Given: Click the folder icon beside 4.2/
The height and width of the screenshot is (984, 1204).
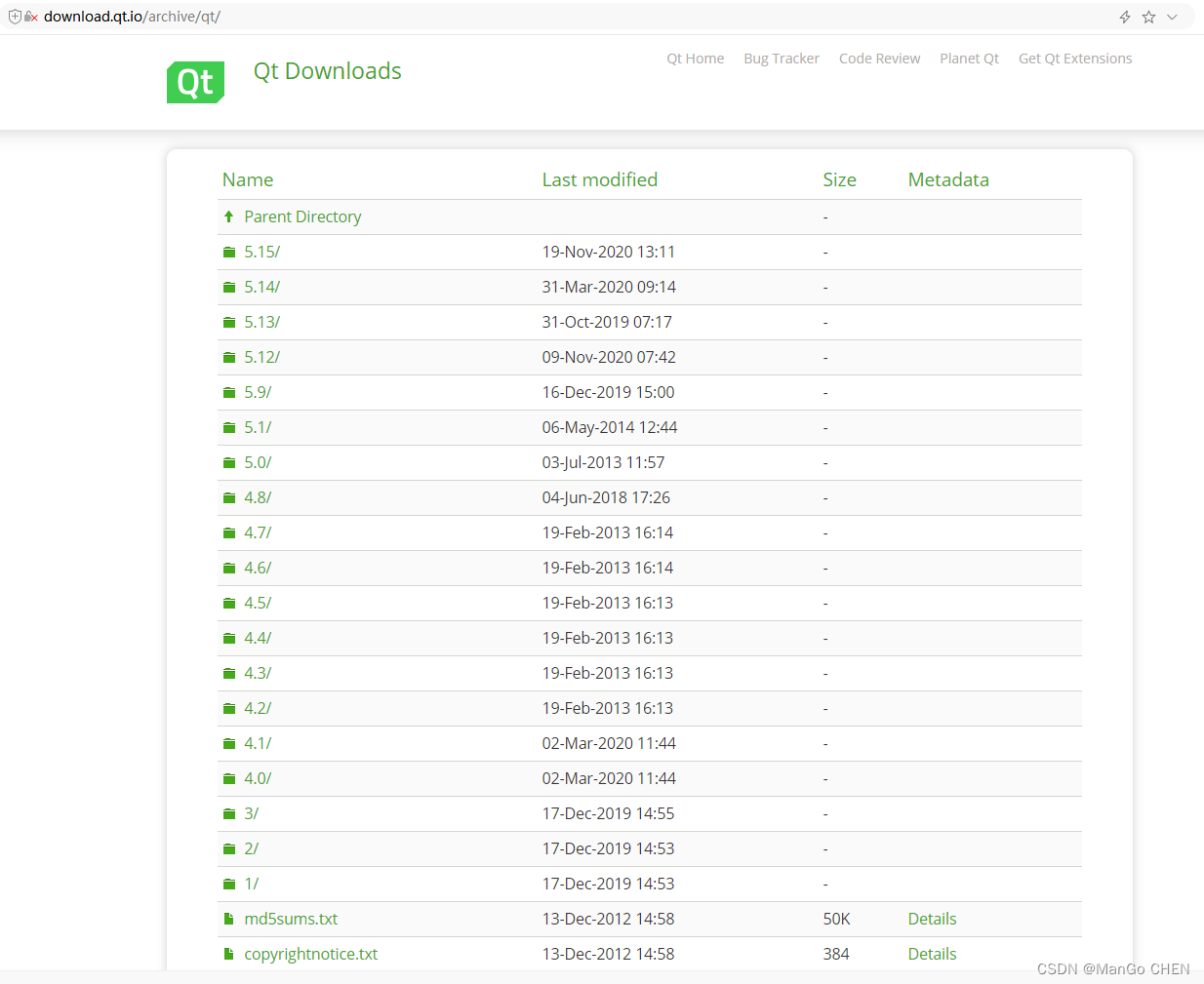Looking at the screenshot, I should 229,708.
